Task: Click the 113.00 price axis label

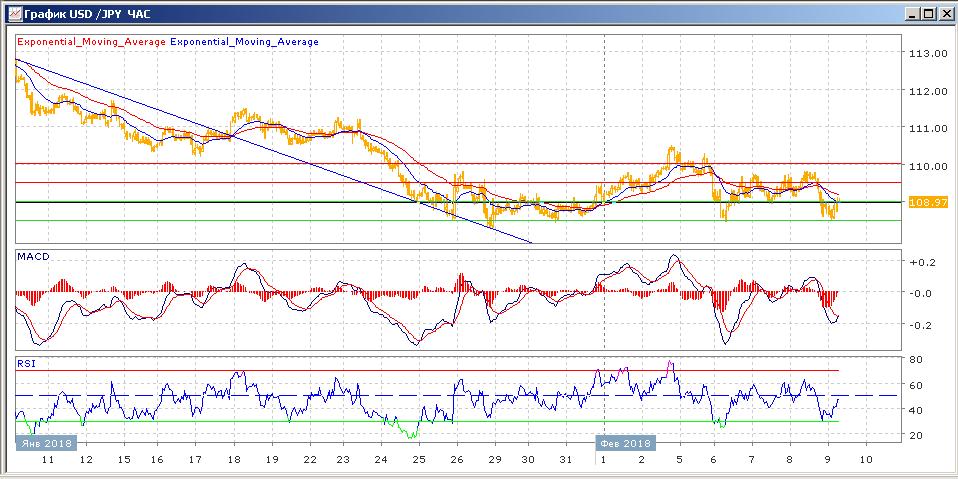Action: click(x=927, y=53)
